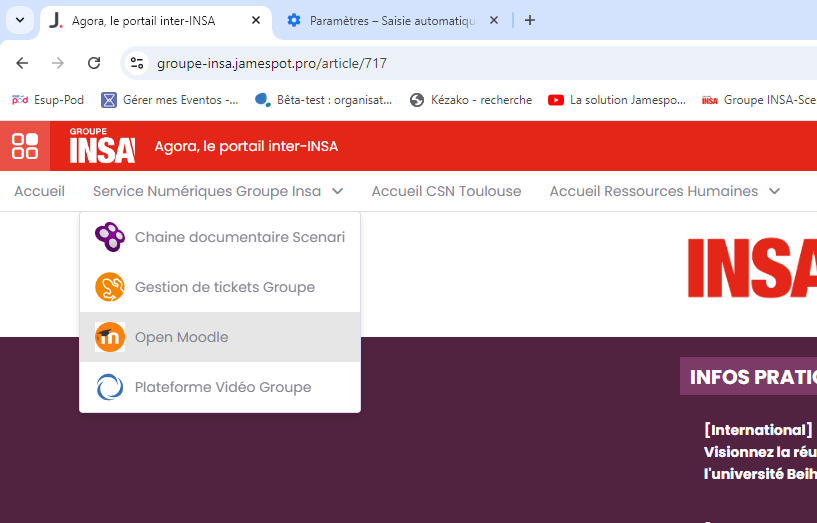Click the Gestion de tickets Groupe icon
The image size is (817, 523).
pyautogui.click(x=110, y=287)
